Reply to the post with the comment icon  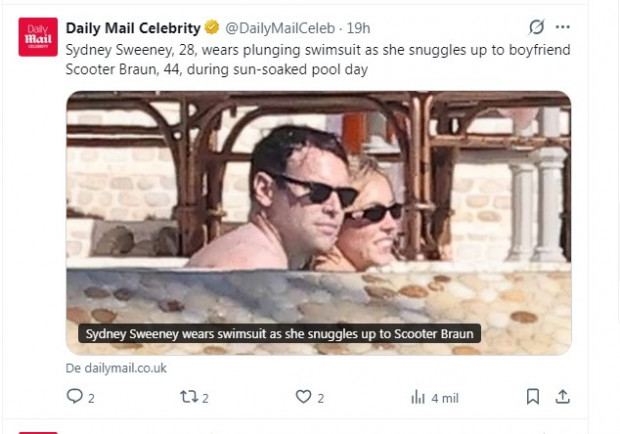tap(74, 396)
